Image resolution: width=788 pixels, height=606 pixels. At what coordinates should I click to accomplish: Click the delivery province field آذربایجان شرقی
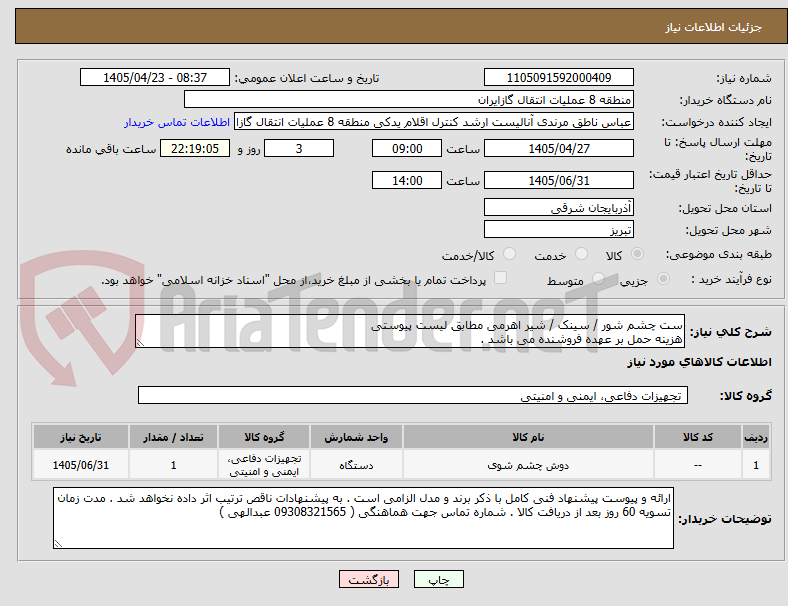pos(559,207)
